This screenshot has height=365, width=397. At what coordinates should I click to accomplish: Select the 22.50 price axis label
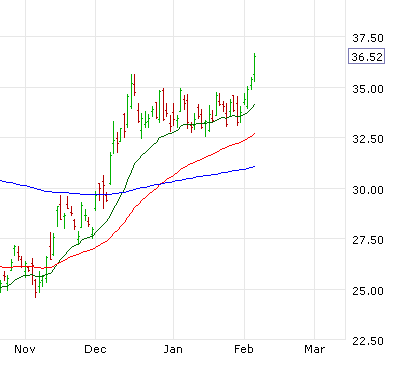click(368, 341)
